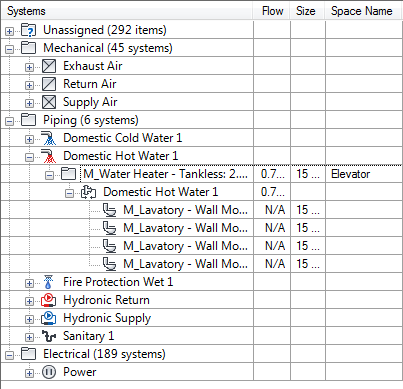Click the Domestic Cold Water faucet icon
The width and height of the screenshot is (403, 389).
[49, 138]
